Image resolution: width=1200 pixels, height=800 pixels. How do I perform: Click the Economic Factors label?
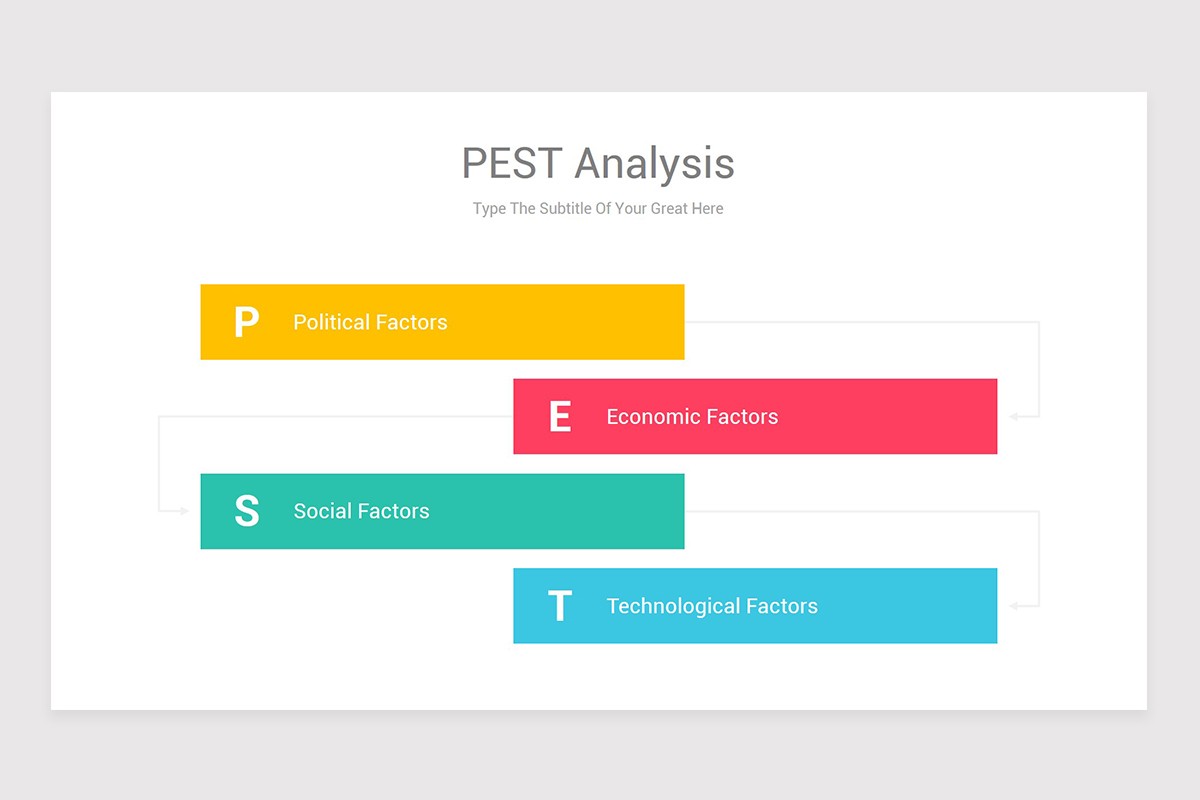692,417
